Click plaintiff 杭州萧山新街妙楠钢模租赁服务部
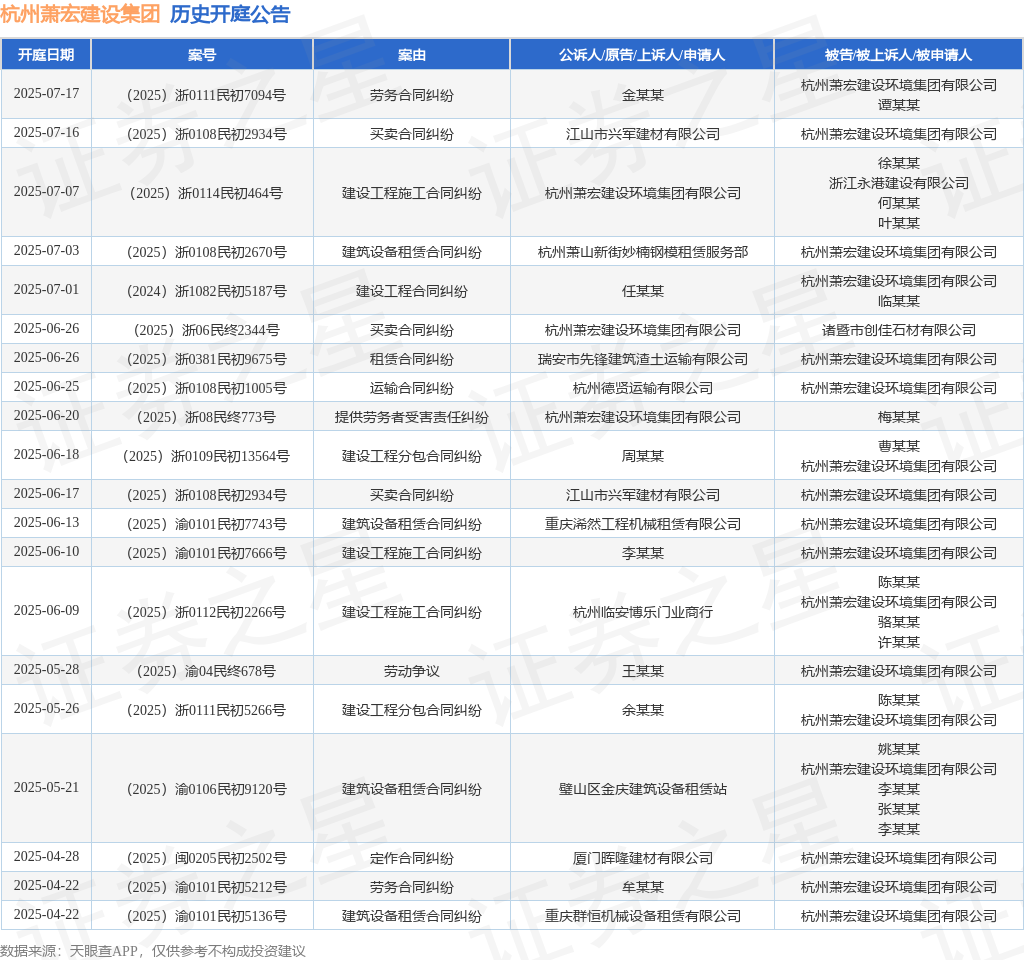The height and width of the screenshot is (960, 1024). point(643,252)
